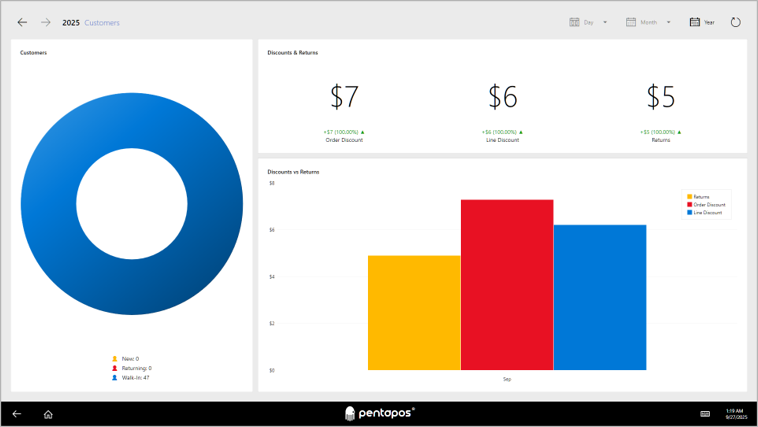Click the taskbar back arrow
Viewport: 758px width, 427px height.
pyautogui.click(x=17, y=414)
